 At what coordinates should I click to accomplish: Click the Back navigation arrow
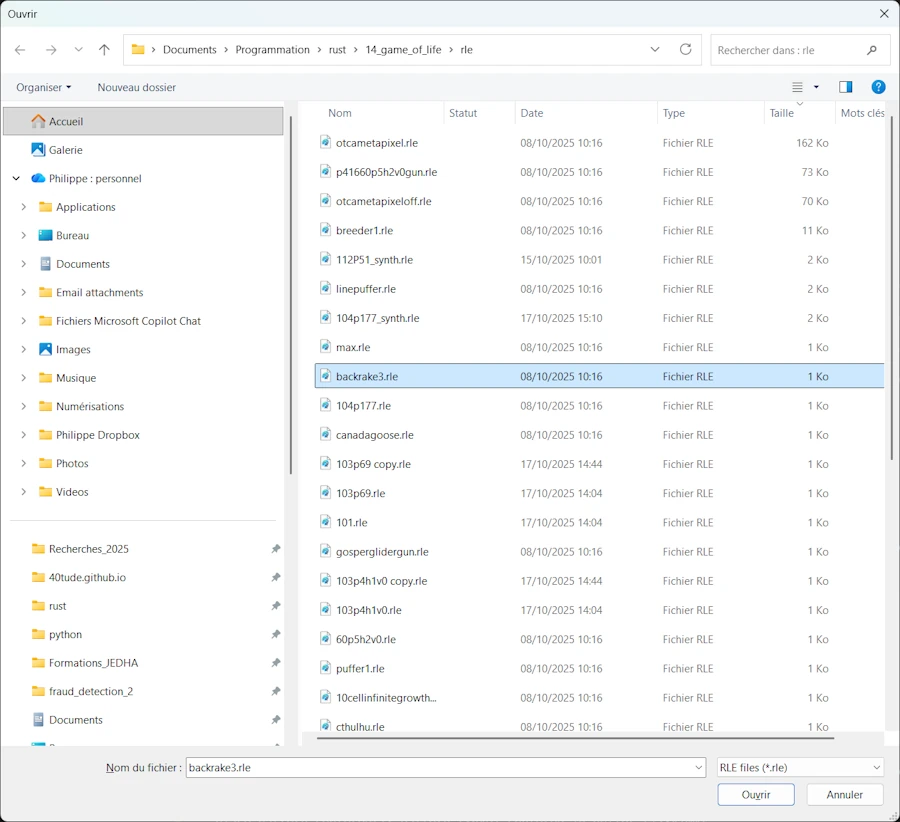[x=20, y=50]
